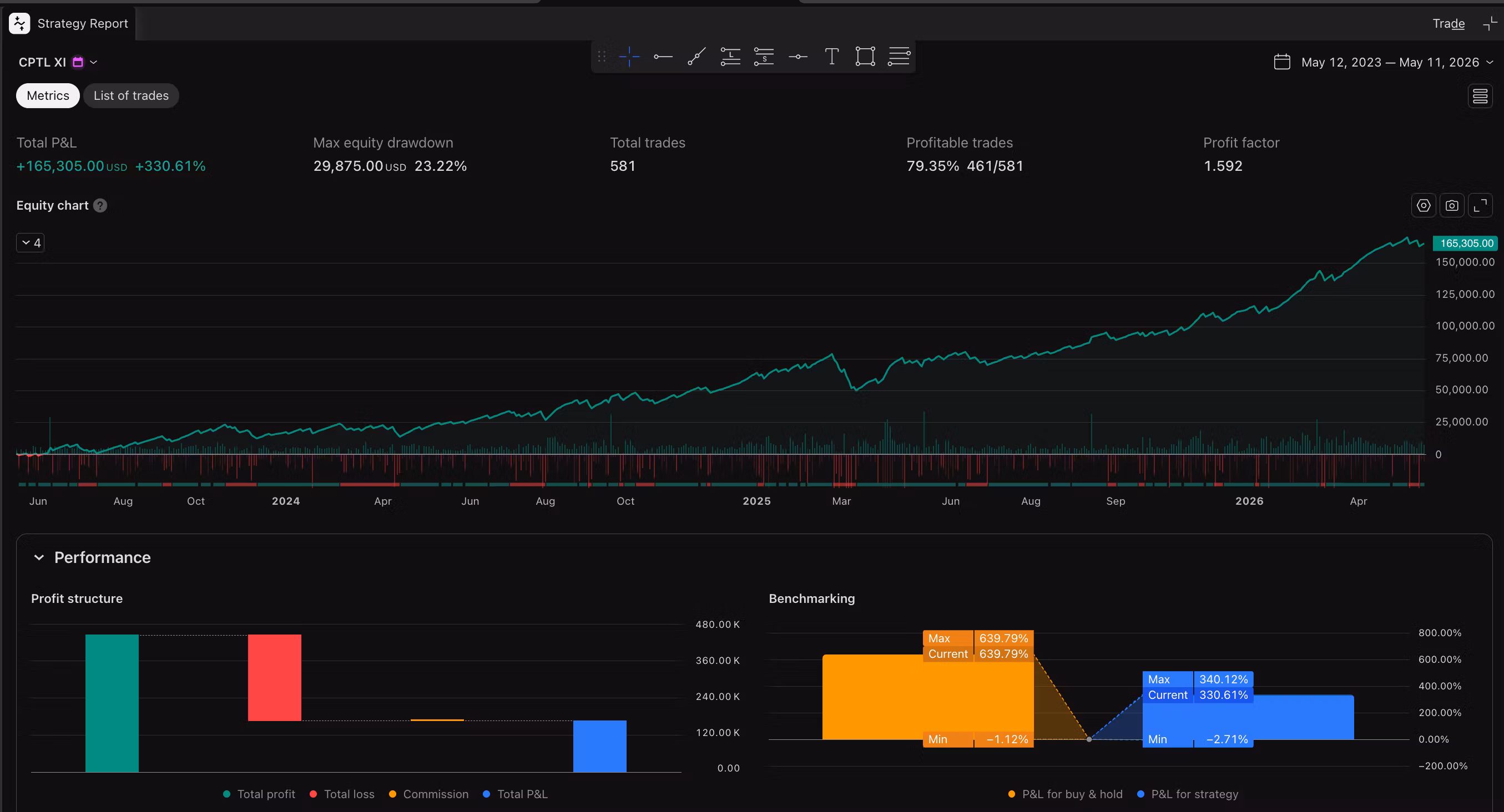Click the 461/581 trades ratio

(x=995, y=166)
